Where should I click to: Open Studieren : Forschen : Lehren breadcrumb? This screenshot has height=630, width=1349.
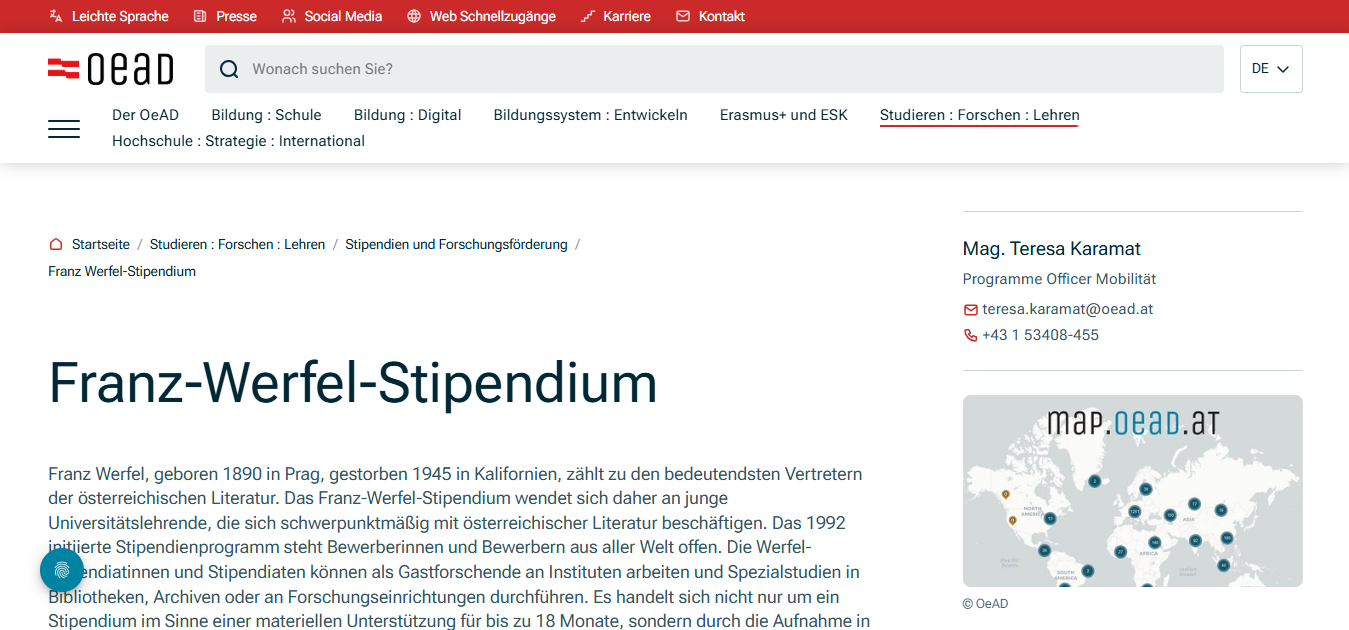[x=238, y=244]
